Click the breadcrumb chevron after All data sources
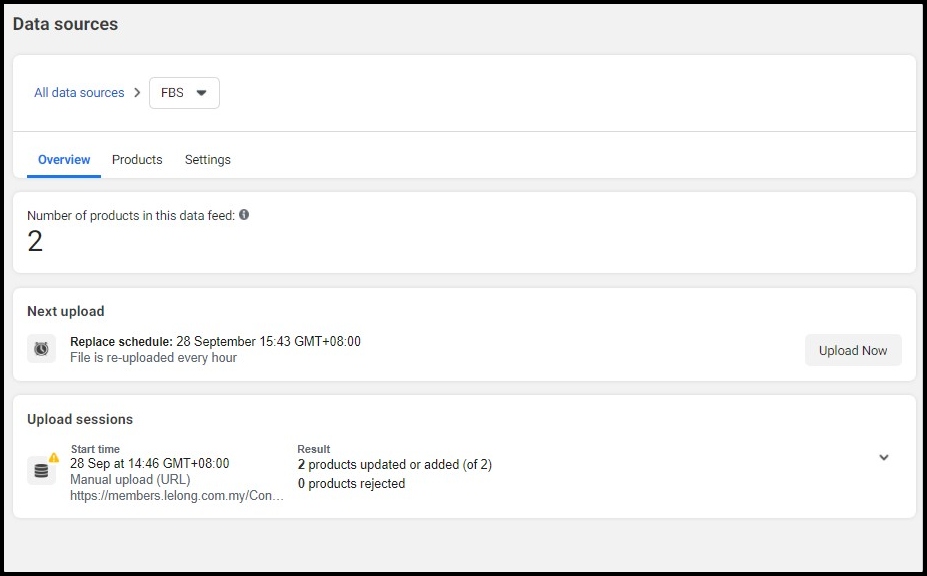Viewport: 927px width, 576px height. point(137,93)
